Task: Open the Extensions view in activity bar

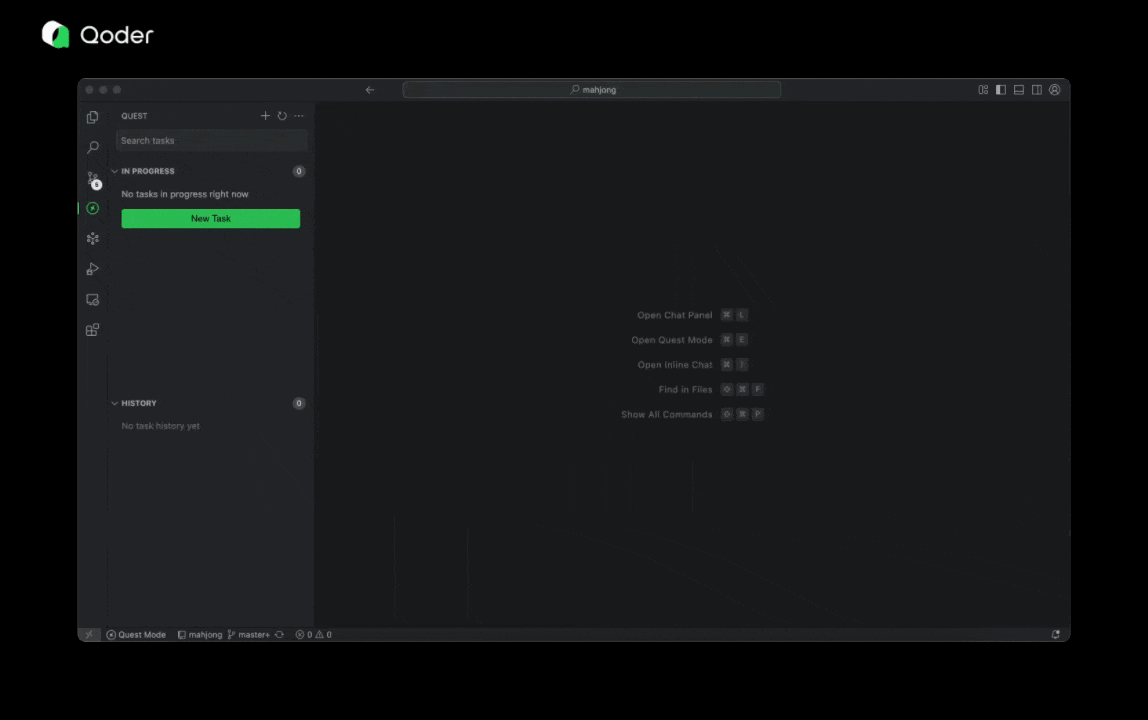Action: 92,330
